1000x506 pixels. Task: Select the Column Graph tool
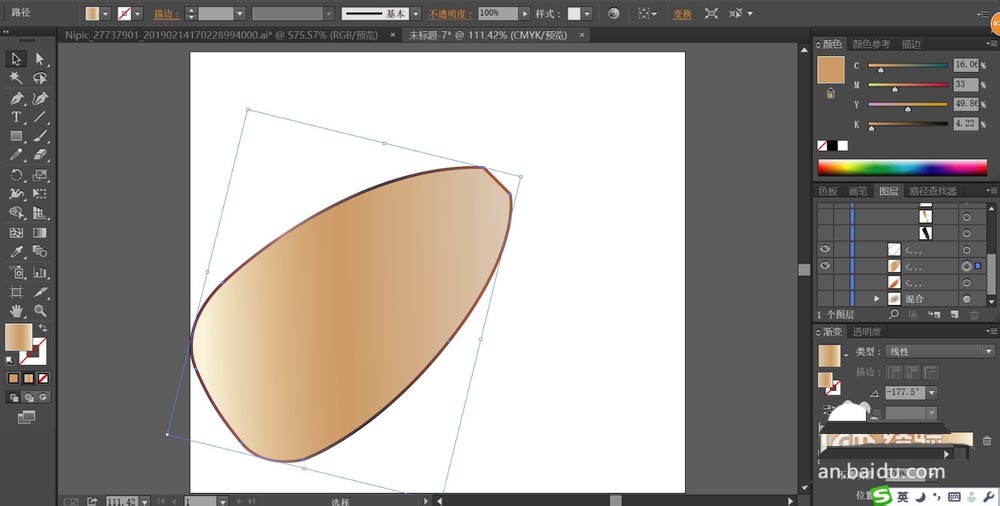click(x=40, y=272)
